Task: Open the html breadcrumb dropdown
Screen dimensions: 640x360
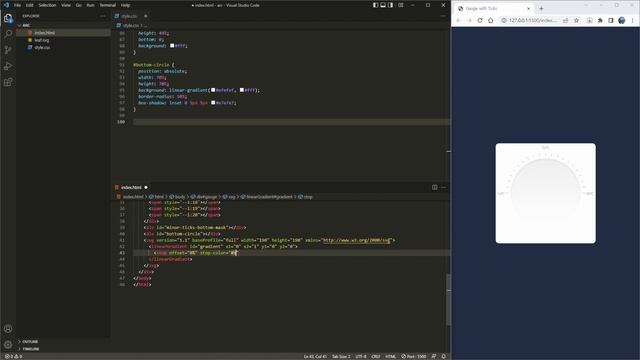Action: [156, 197]
